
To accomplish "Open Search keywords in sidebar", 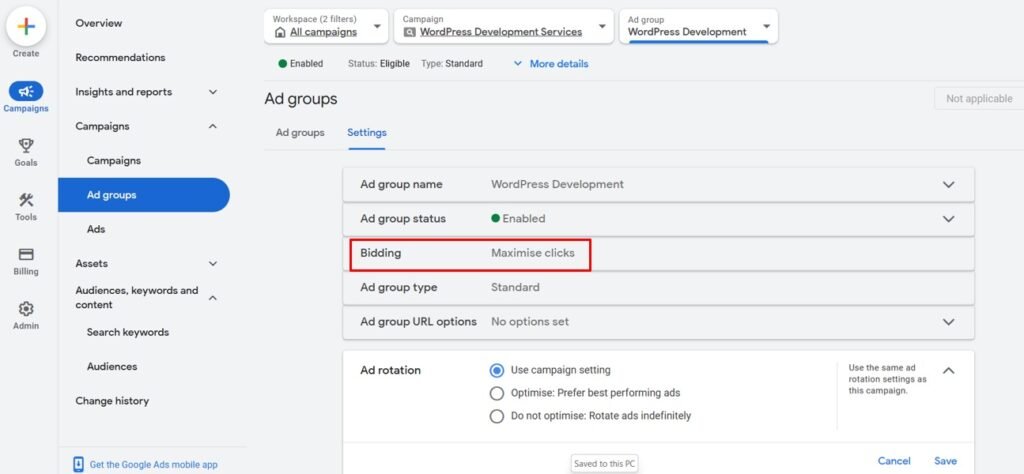I will (128, 332).
